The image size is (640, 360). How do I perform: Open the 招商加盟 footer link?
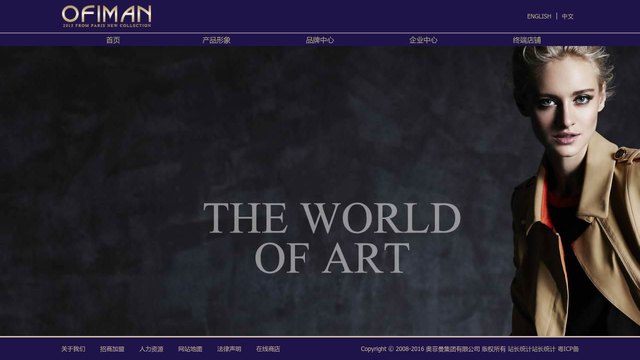click(x=112, y=349)
